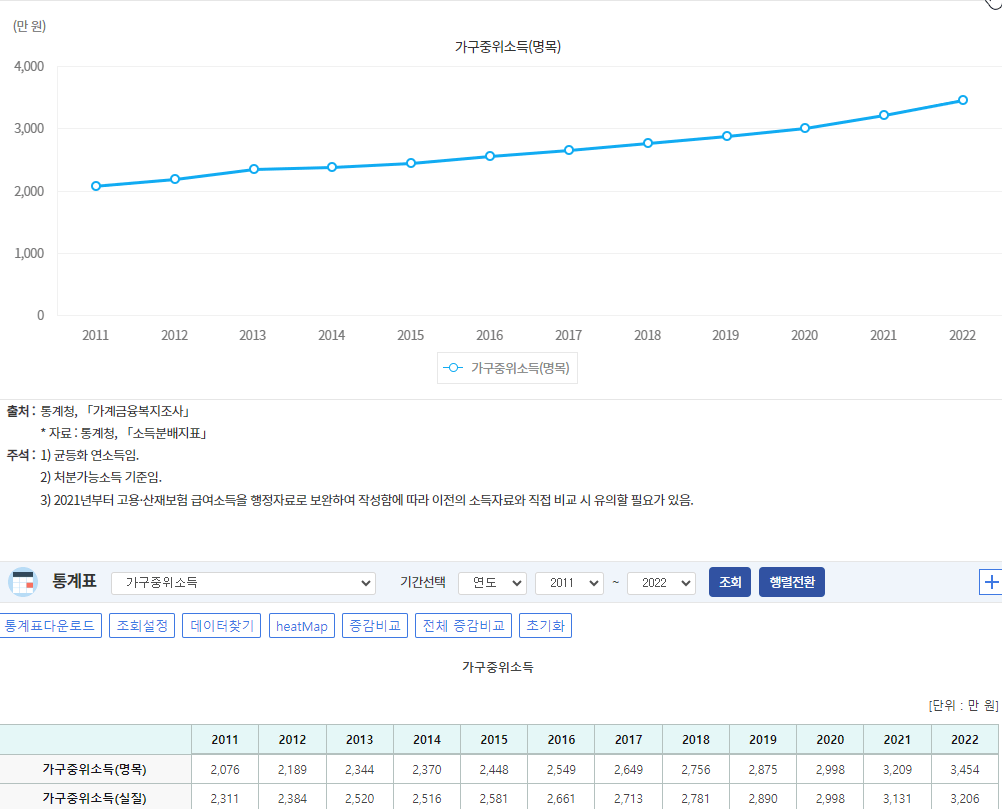The width and height of the screenshot is (1002, 809).
Task: Expand the 2022 end year dropdown
Action: tap(661, 583)
